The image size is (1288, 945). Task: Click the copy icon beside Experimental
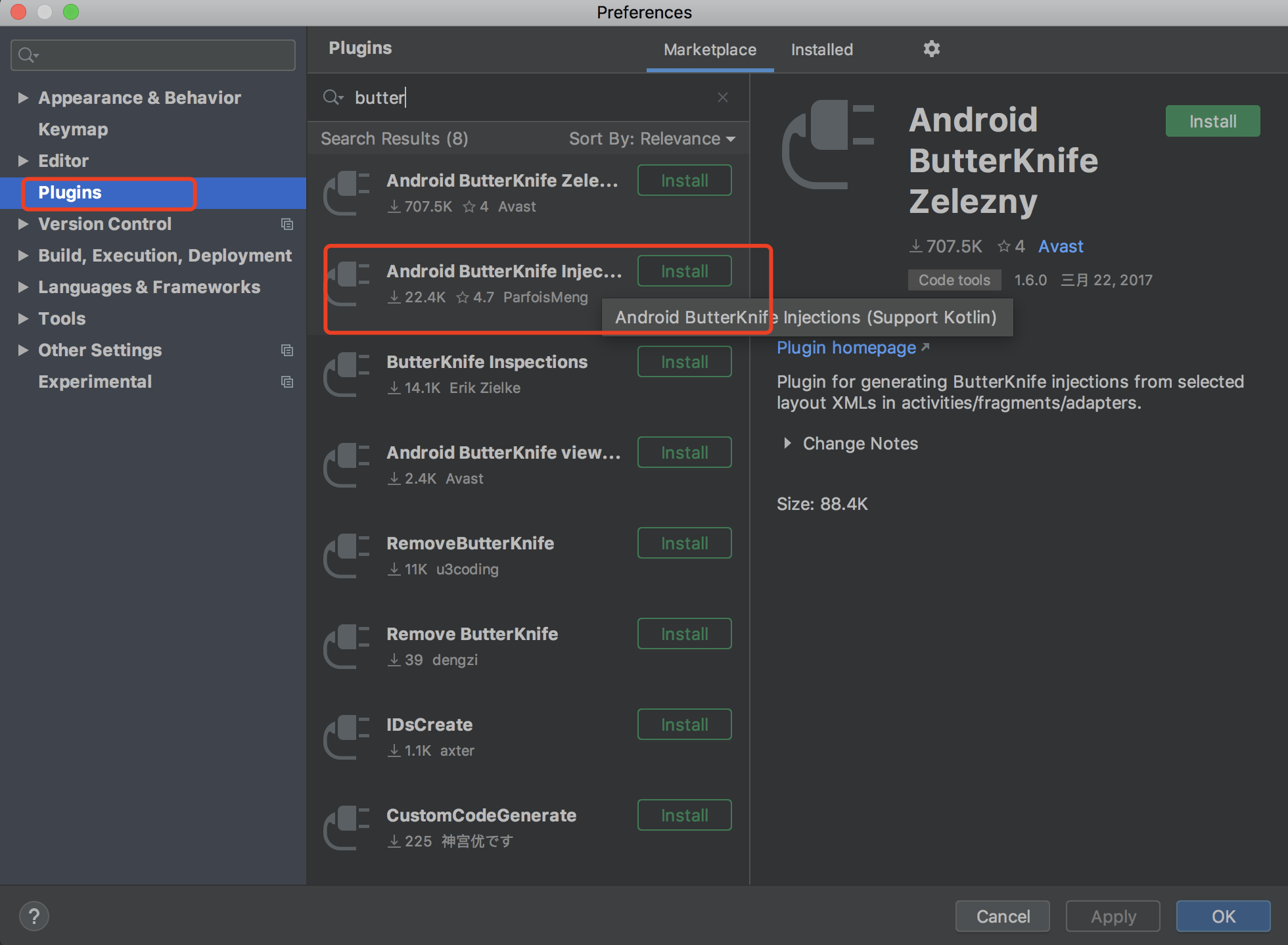(x=287, y=381)
